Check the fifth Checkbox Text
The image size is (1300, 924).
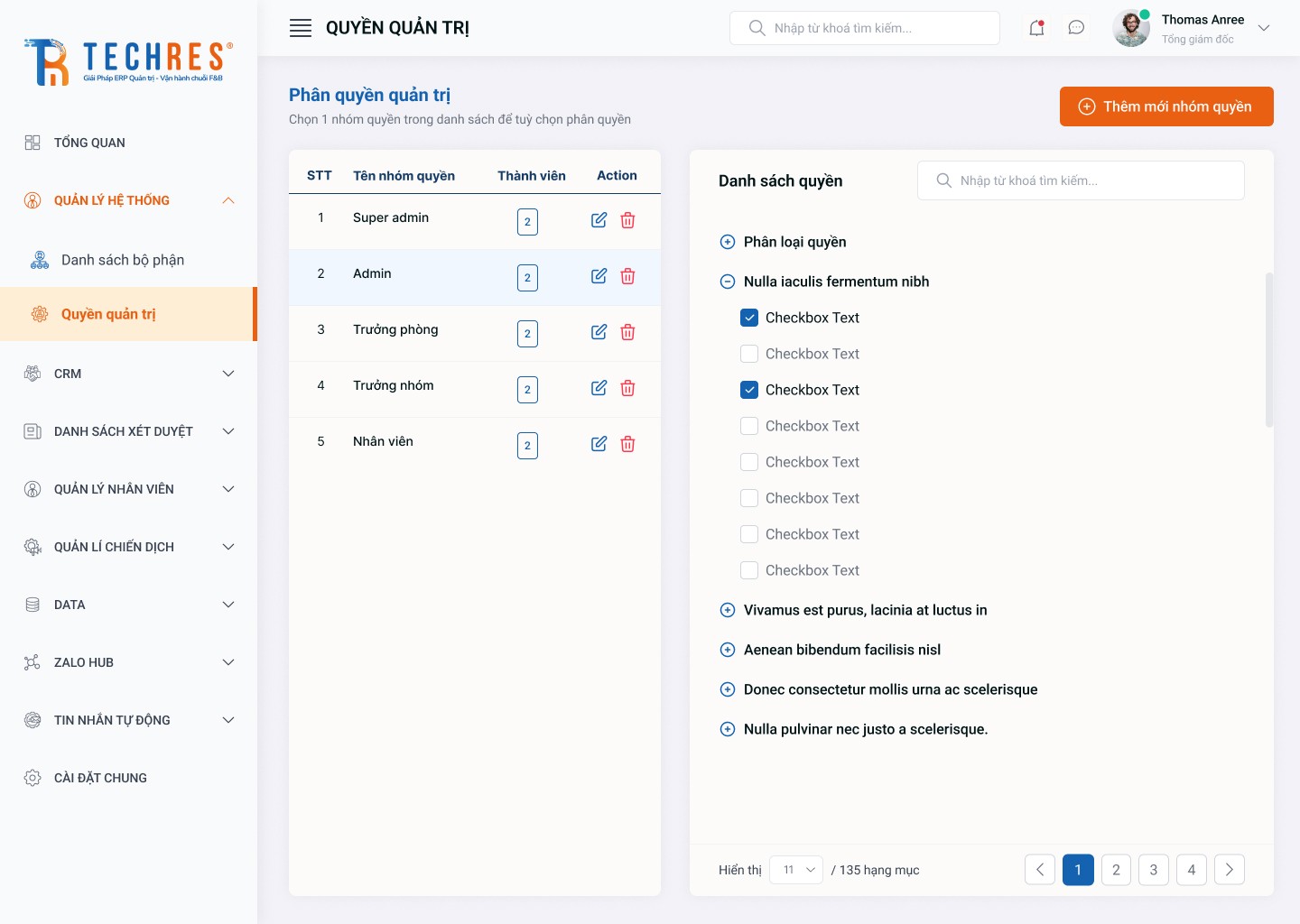click(x=749, y=462)
